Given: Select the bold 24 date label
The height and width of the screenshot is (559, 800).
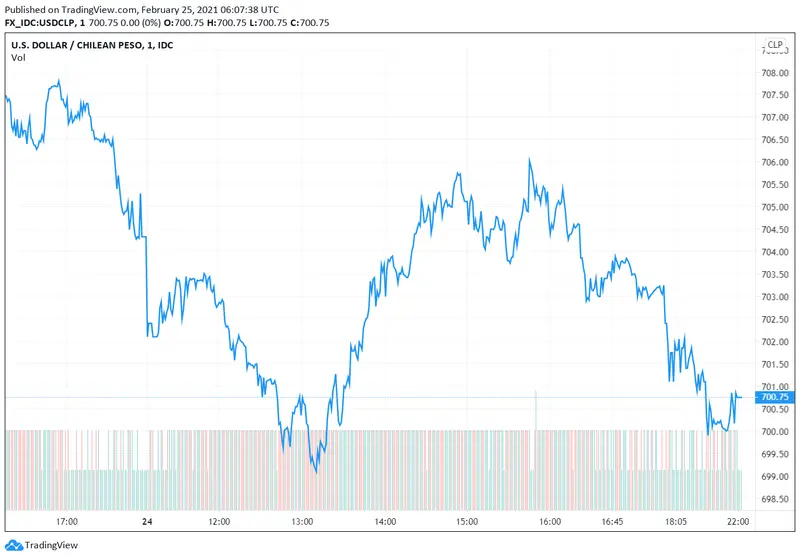Looking at the screenshot, I should [x=146, y=522].
